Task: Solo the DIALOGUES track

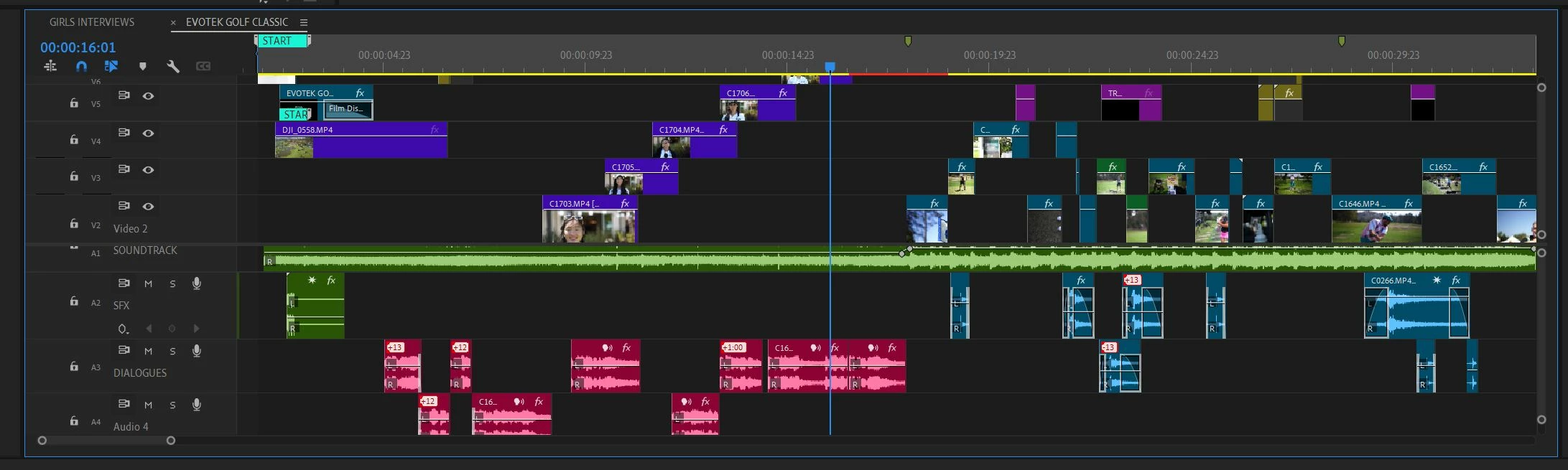Action: (172, 351)
